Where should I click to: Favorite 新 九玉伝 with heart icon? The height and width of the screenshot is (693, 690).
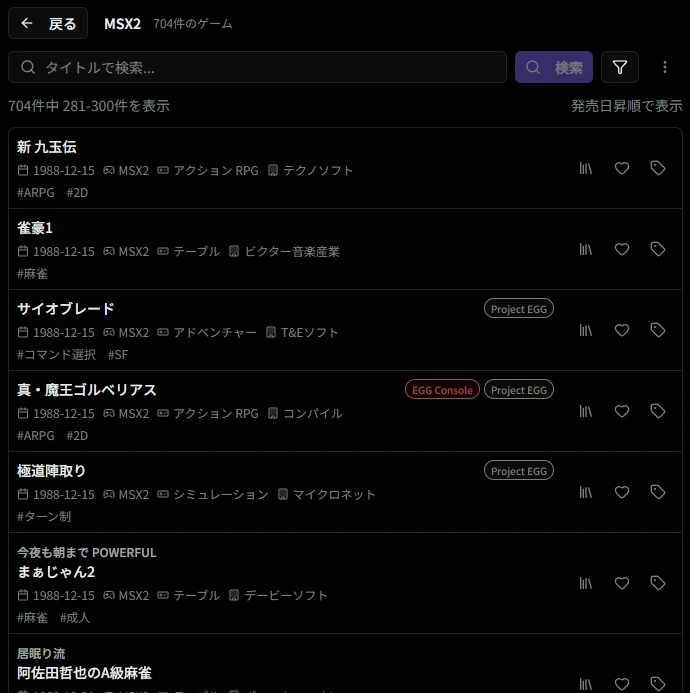[x=622, y=168]
